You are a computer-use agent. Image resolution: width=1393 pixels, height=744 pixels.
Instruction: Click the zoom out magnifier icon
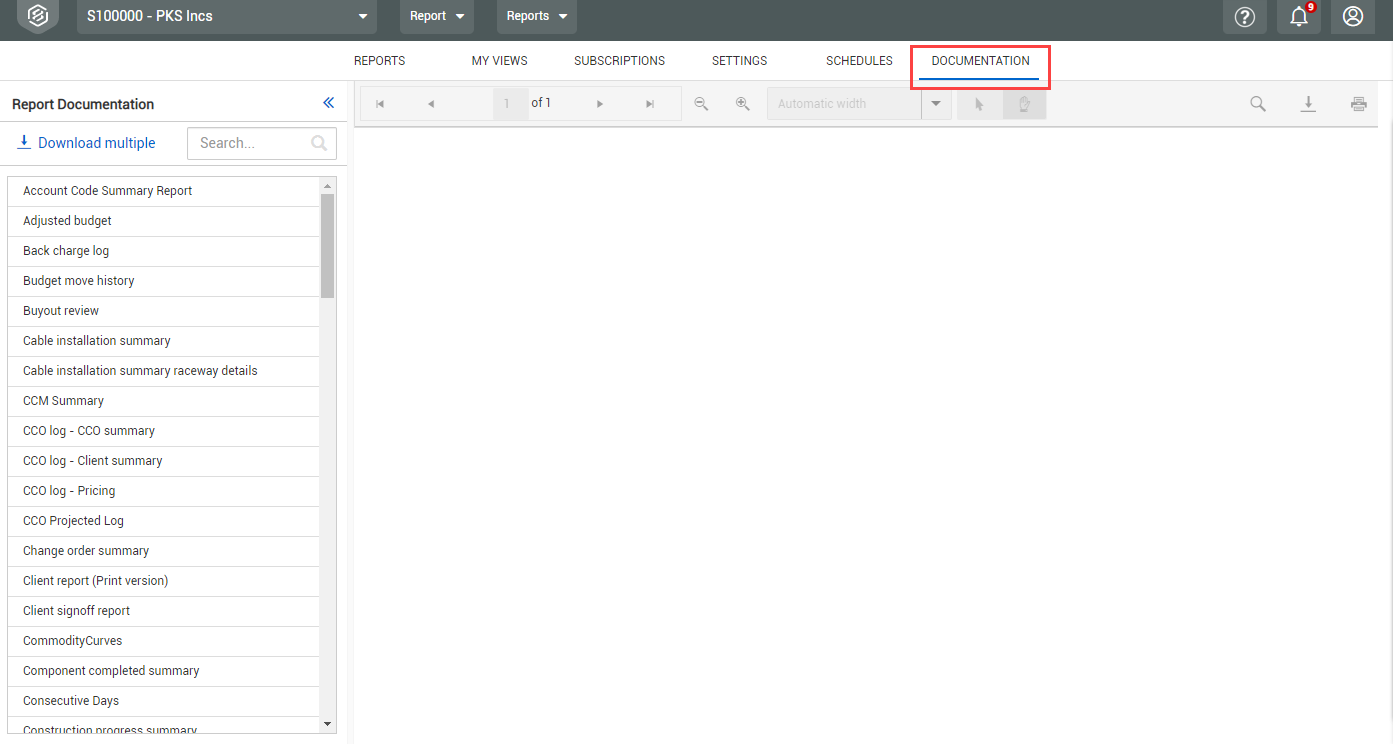click(701, 104)
